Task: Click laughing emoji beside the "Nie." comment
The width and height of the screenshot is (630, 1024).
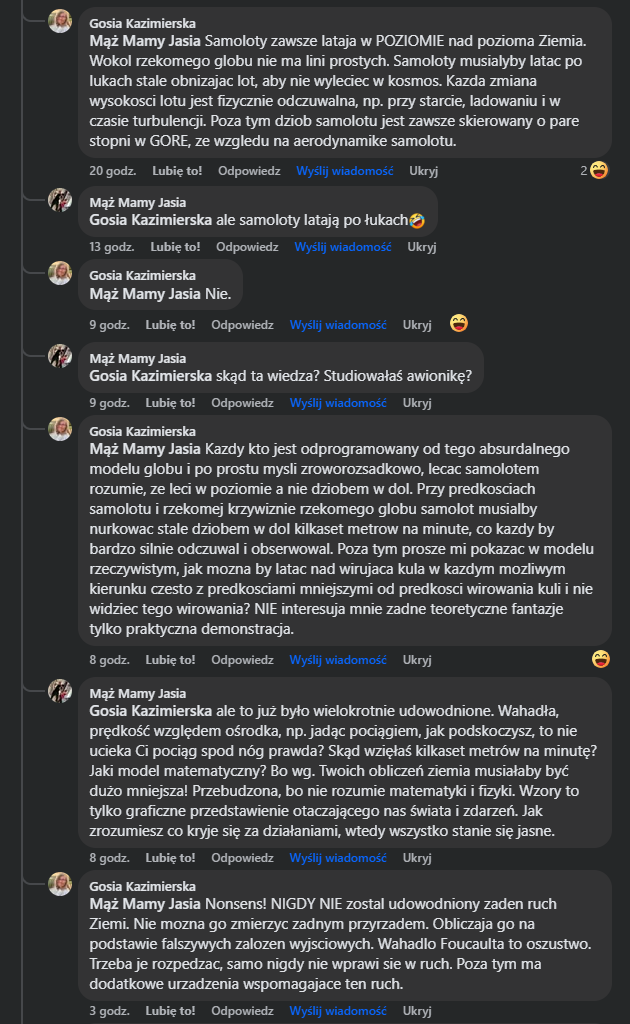Action: click(x=458, y=323)
